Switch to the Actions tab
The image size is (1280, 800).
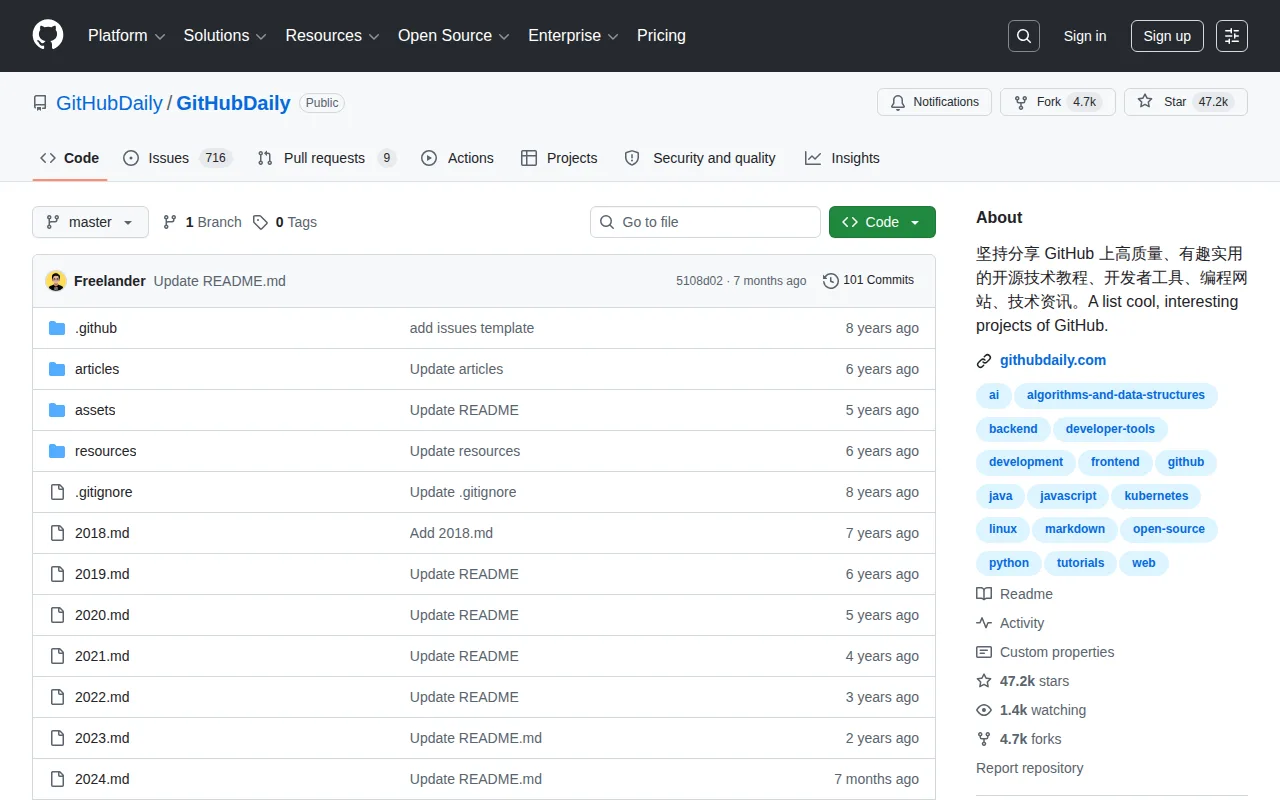tap(457, 158)
